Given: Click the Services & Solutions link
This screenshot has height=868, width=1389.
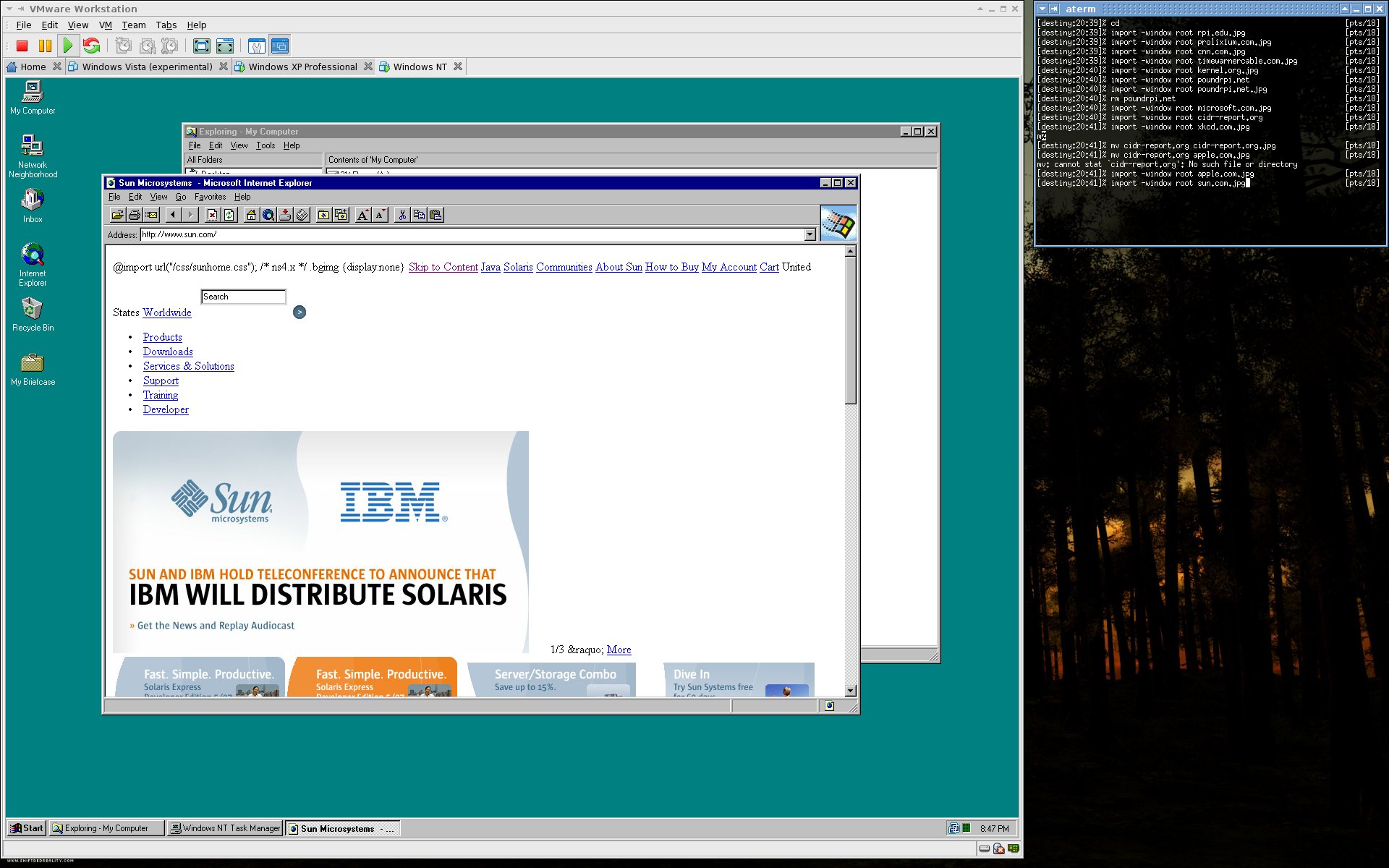Looking at the screenshot, I should click(189, 366).
